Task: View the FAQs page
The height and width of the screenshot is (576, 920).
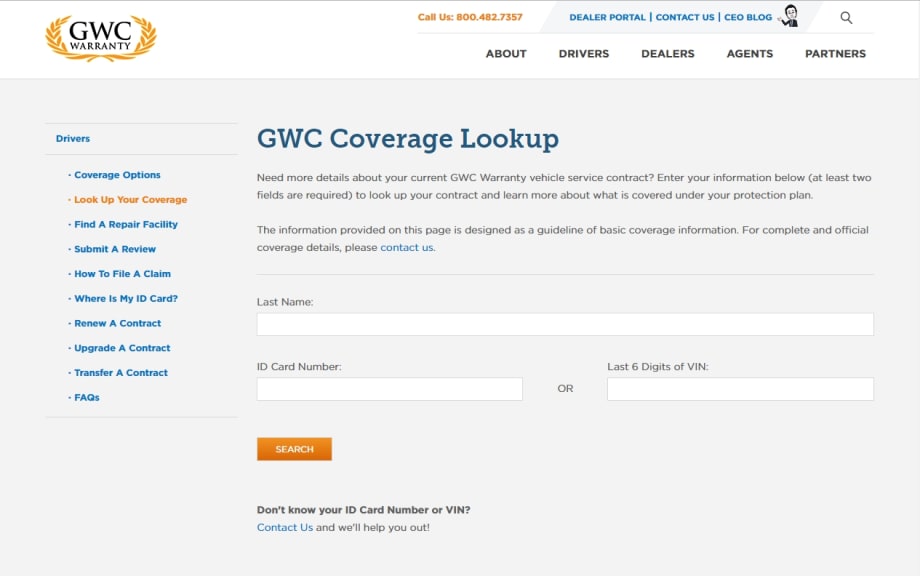Action: 86,397
